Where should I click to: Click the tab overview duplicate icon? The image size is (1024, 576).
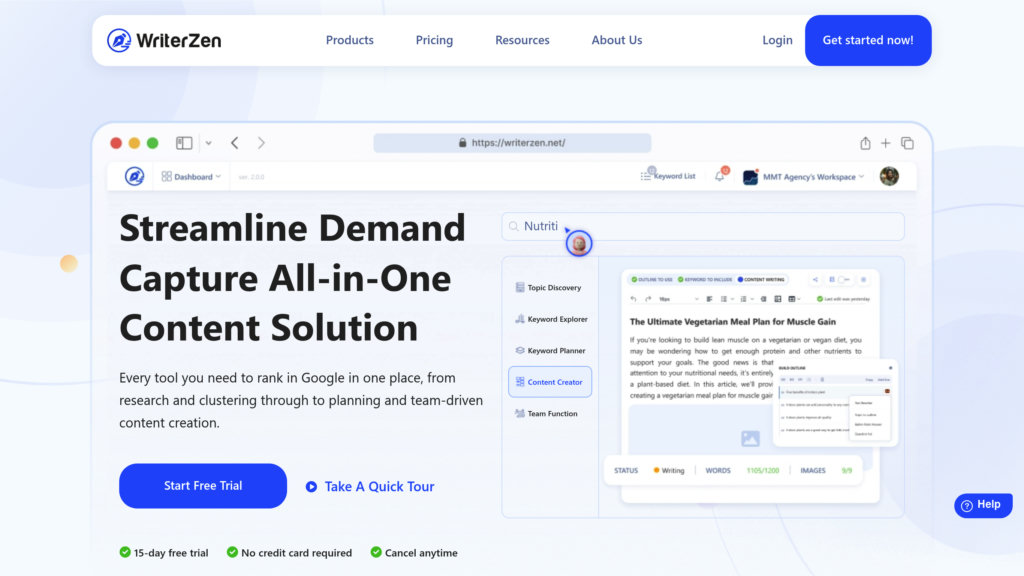point(907,143)
